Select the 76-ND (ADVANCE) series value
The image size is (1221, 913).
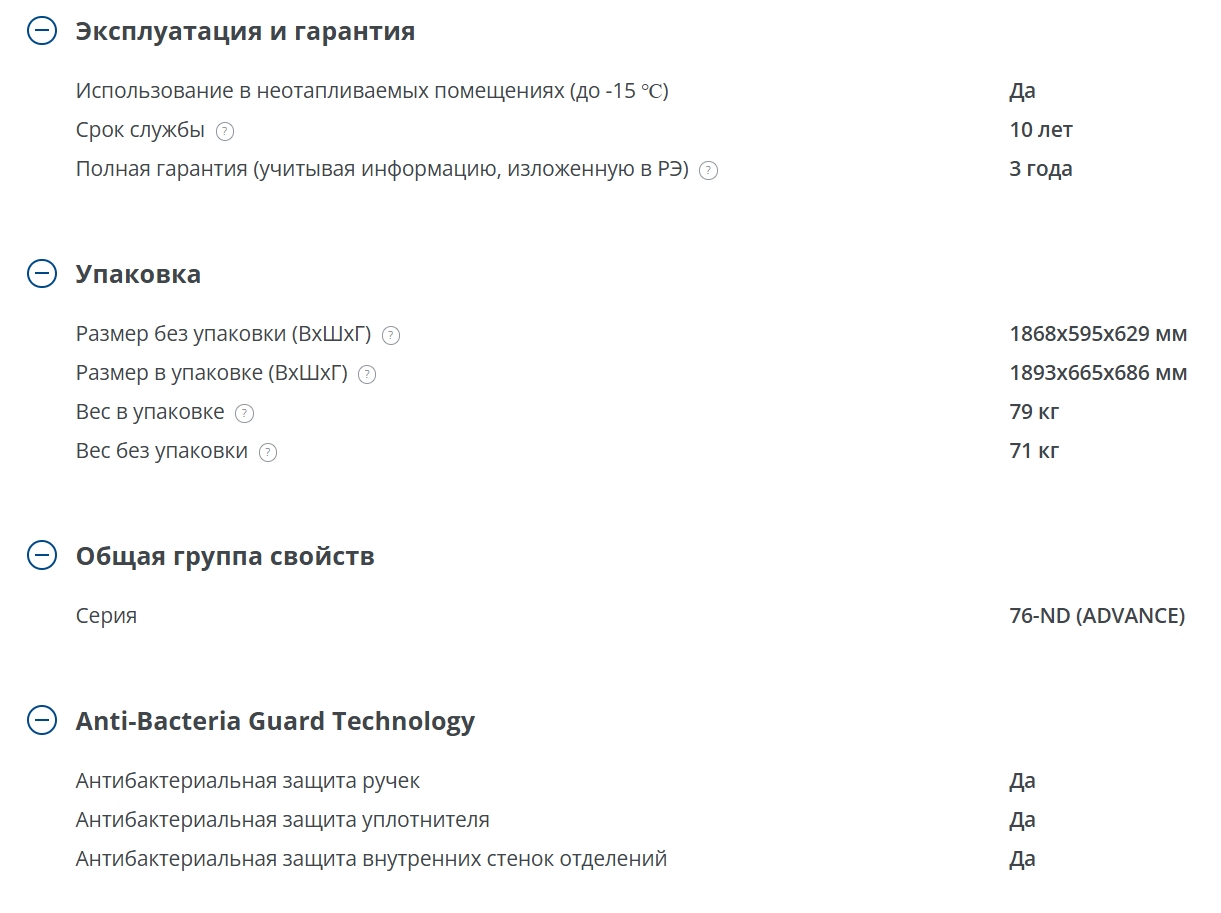click(x=1097, y=615)
